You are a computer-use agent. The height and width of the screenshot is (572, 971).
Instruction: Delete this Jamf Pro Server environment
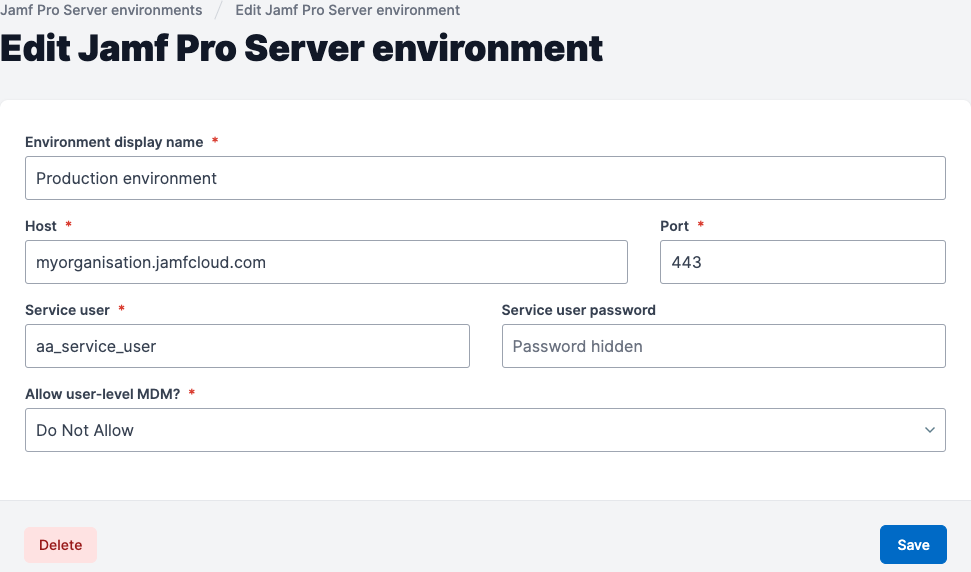60,545
